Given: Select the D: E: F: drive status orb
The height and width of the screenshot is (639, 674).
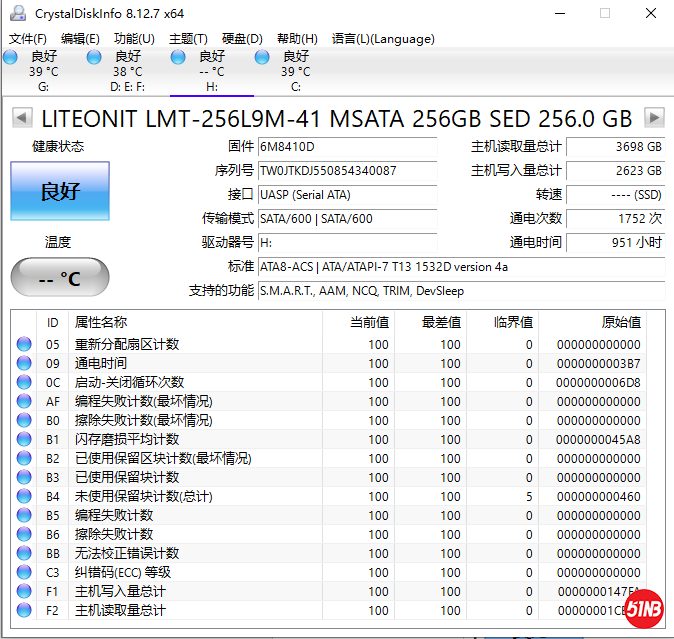Looking at the screenshot, I should click(x=94, y=58).
